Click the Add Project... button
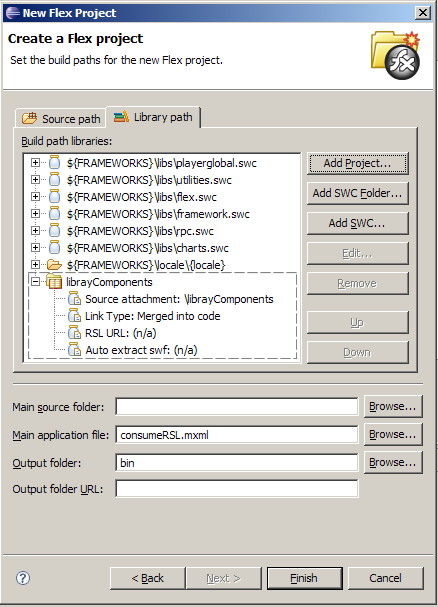 [357, 163]
